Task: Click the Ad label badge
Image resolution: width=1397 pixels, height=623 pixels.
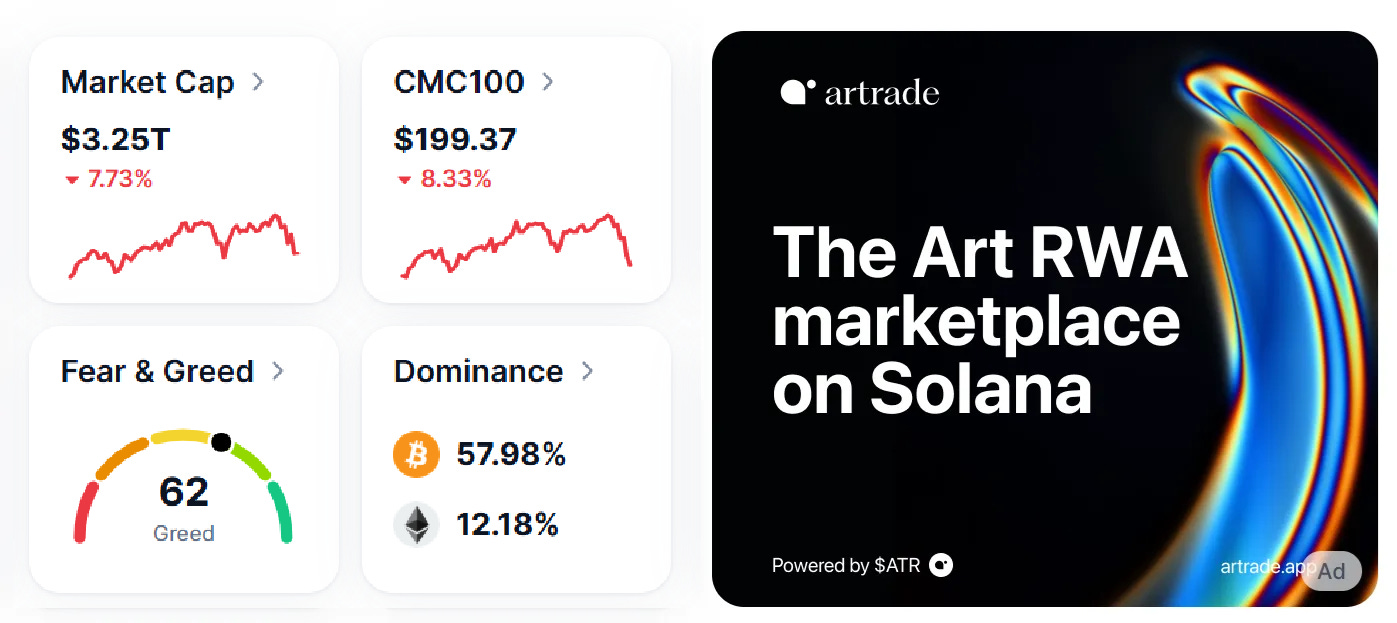Action: 1332,571
